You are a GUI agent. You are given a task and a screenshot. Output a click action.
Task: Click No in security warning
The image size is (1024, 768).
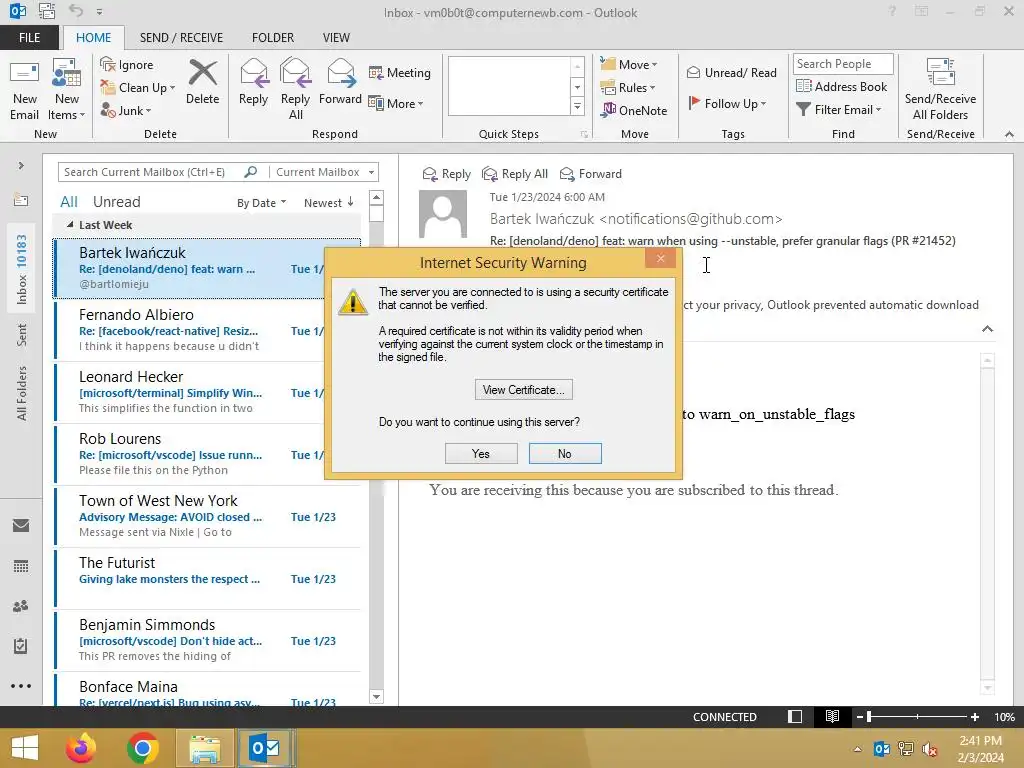565,453
